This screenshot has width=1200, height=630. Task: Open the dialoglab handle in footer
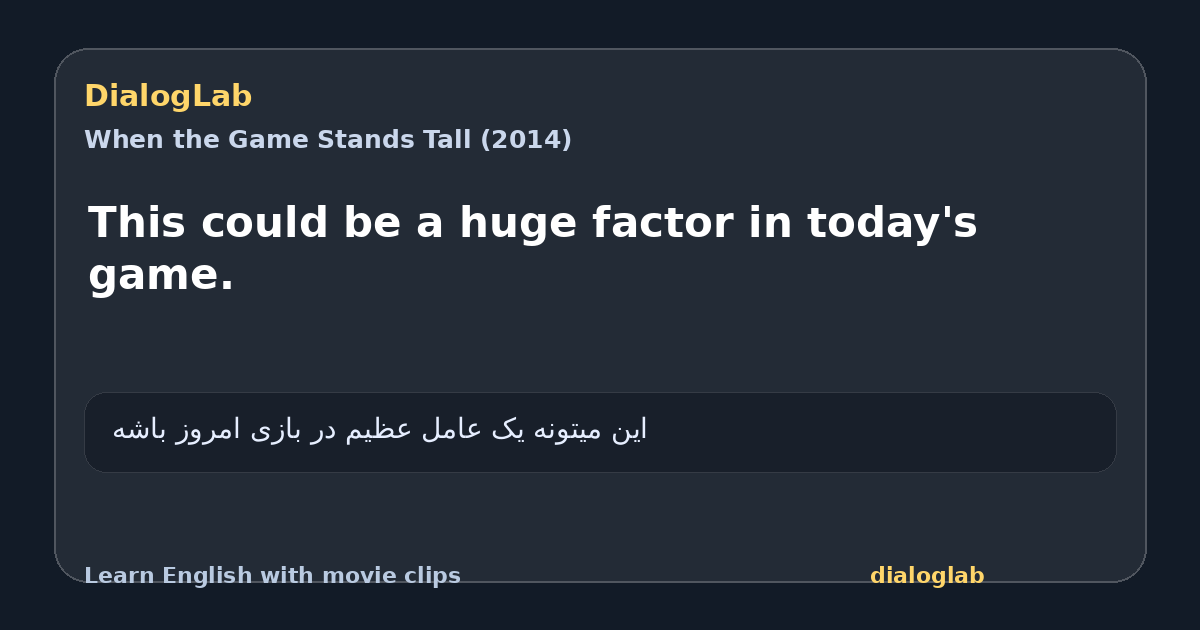927,576
